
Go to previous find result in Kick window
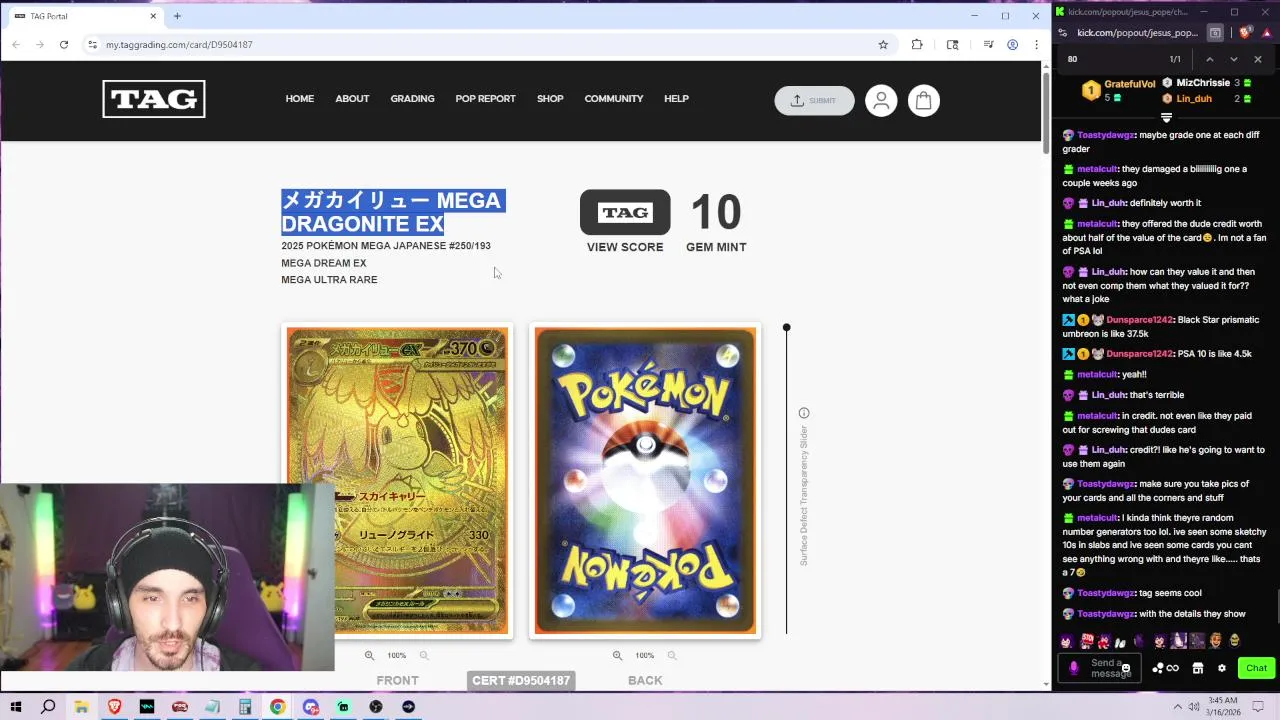coord(1209,59)
